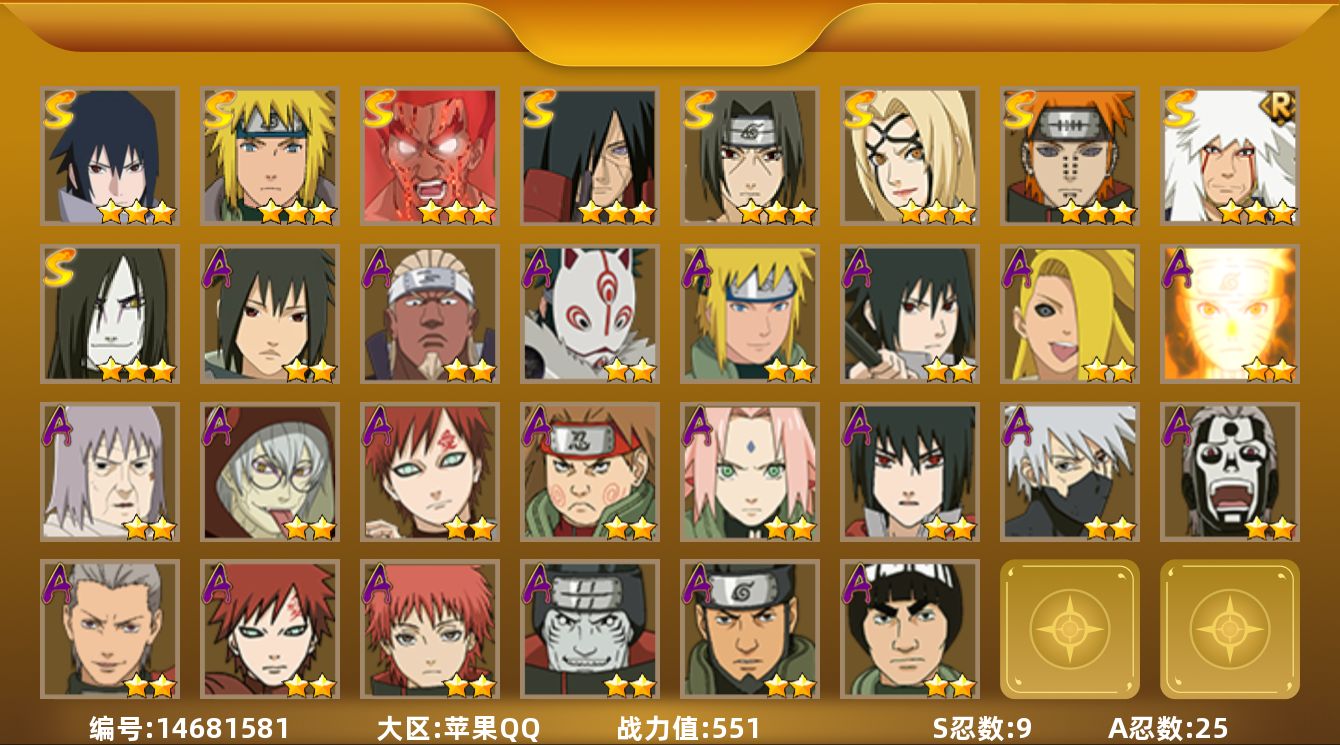
Task: Open the S-rank Madara character portrait
Action: click(589, 156)
